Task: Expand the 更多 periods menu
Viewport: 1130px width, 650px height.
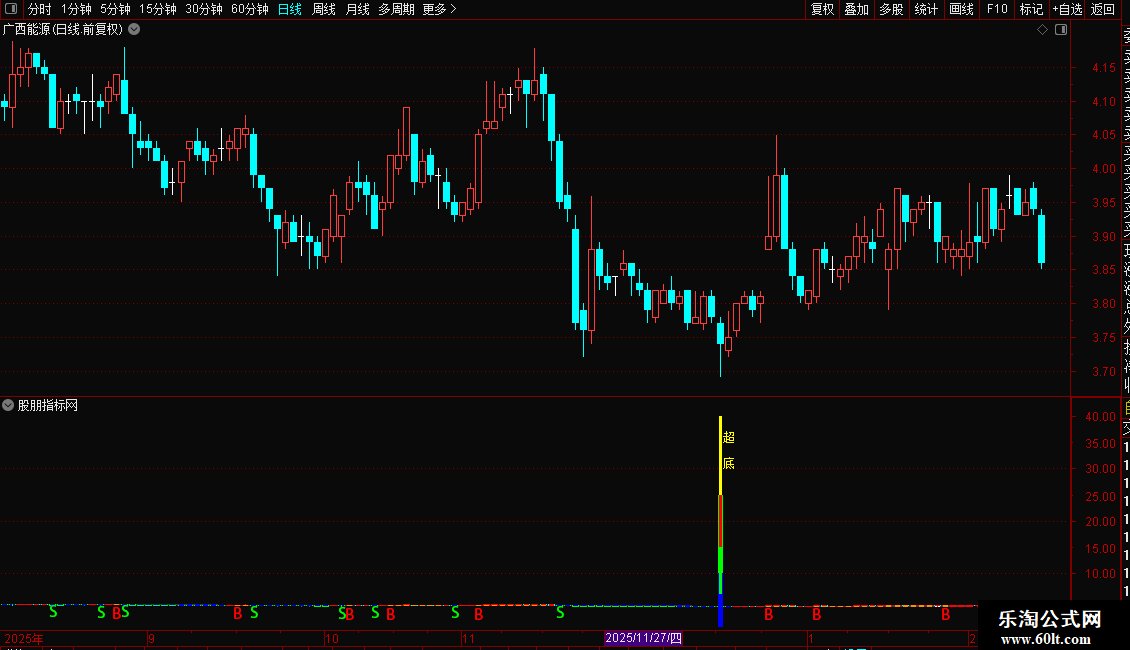Action: (439, 9)
